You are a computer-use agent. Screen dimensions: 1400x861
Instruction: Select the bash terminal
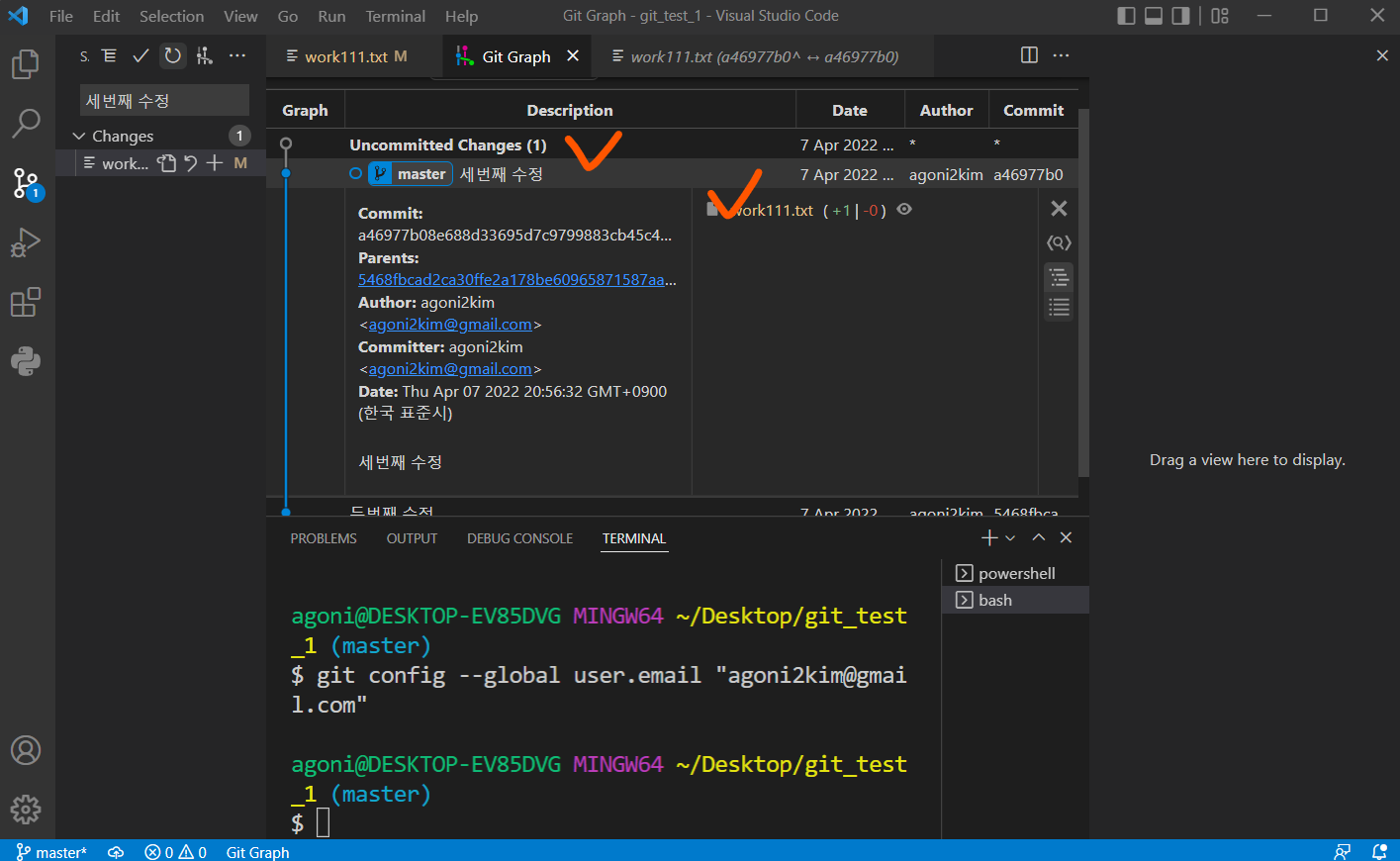[x=1015, y=600]
